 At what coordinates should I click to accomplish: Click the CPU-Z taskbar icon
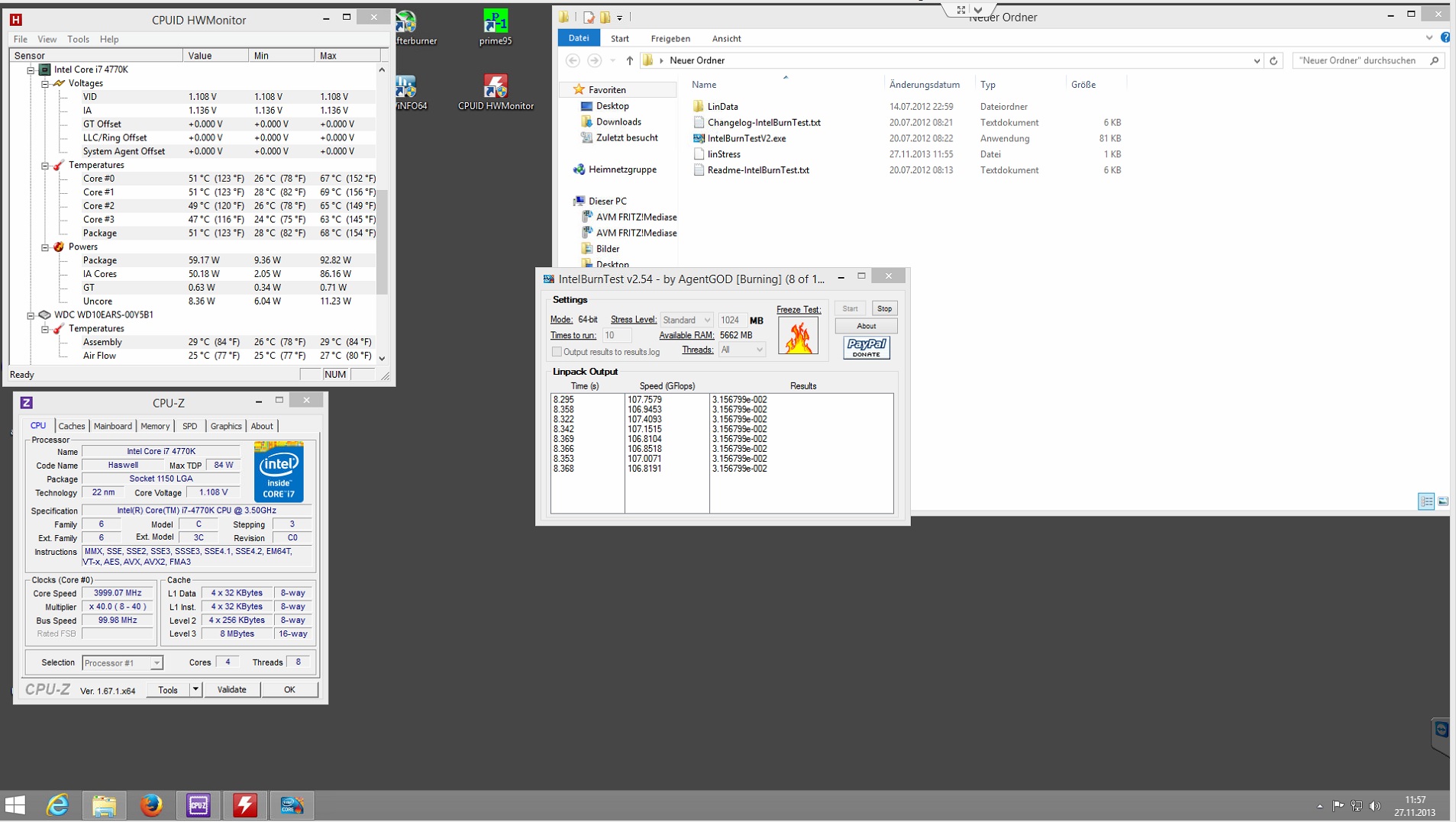(199, 805)
